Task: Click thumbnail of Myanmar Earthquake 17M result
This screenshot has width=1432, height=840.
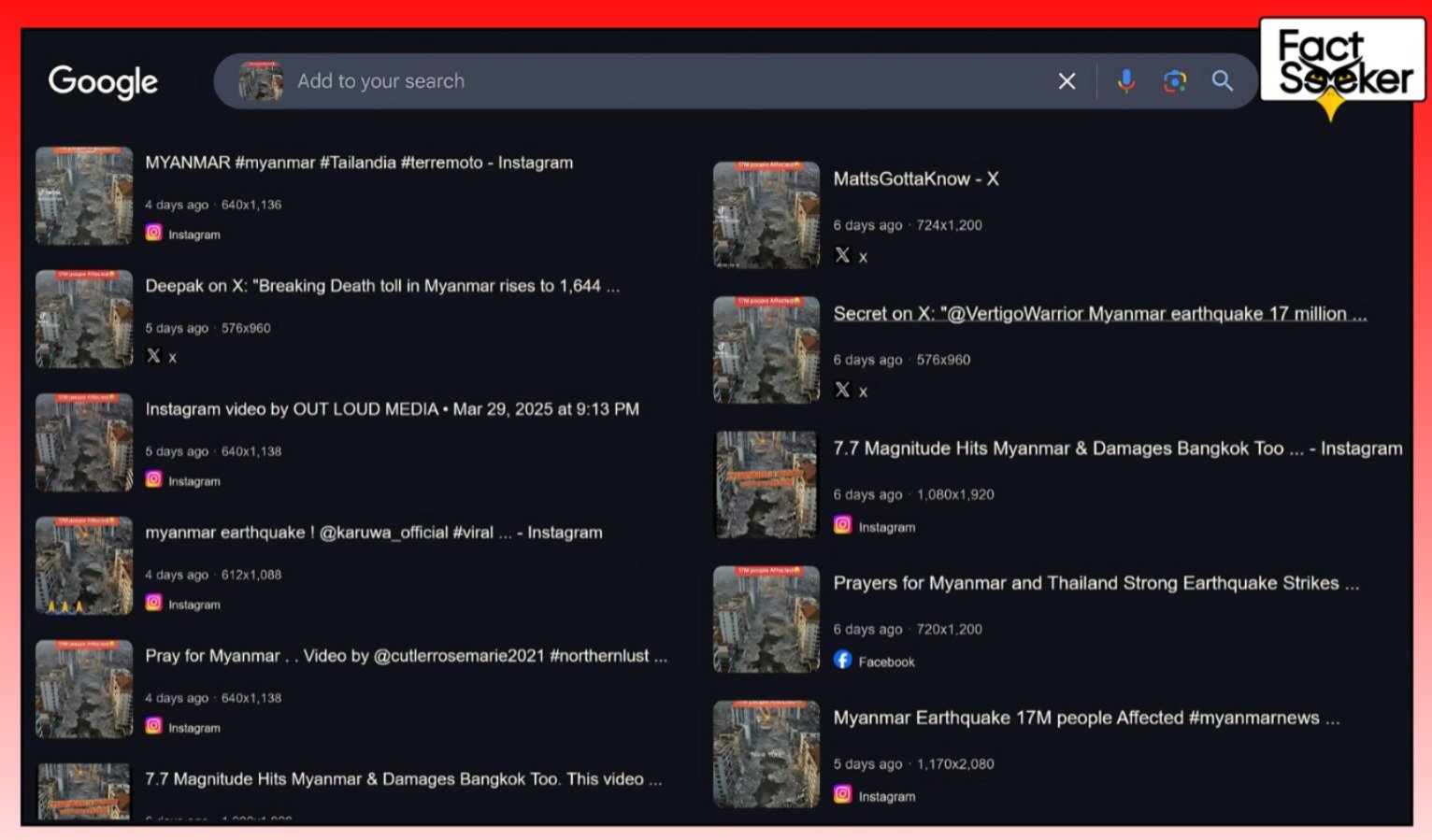Action: click(x=766, y=753)
